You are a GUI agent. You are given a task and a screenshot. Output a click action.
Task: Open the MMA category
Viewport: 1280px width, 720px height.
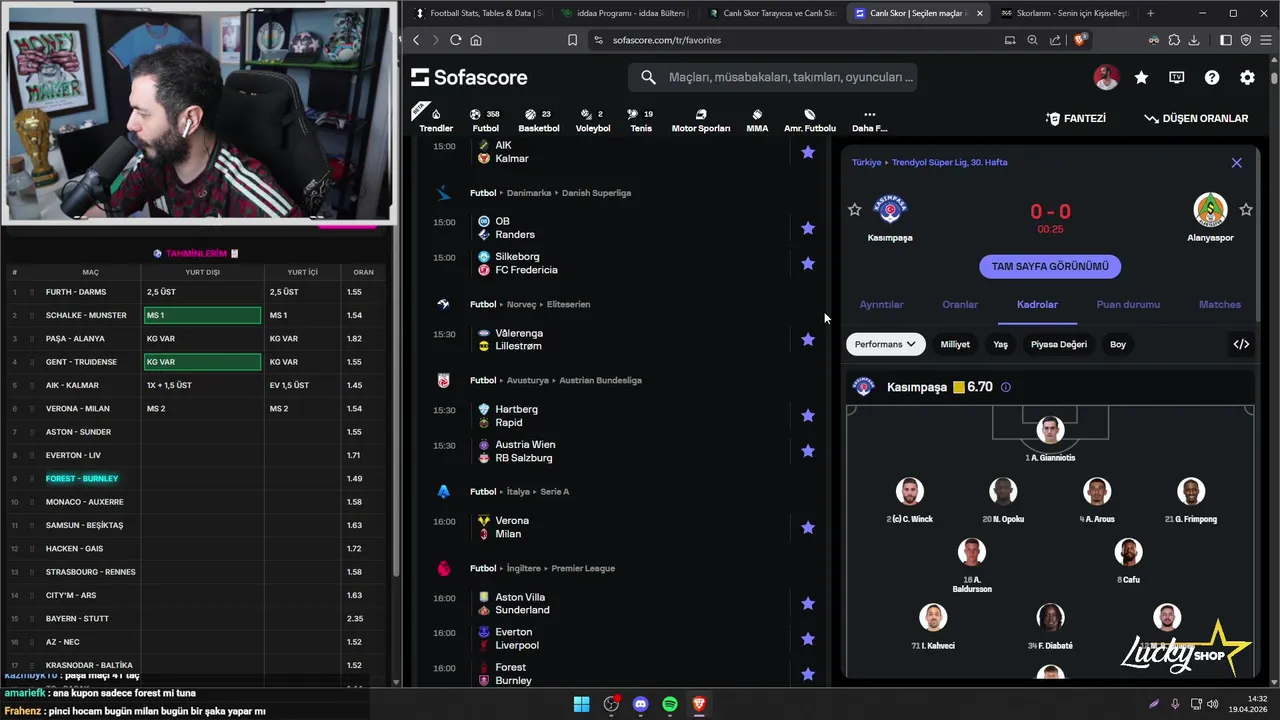pyautogui.click(x=757, y=120)
